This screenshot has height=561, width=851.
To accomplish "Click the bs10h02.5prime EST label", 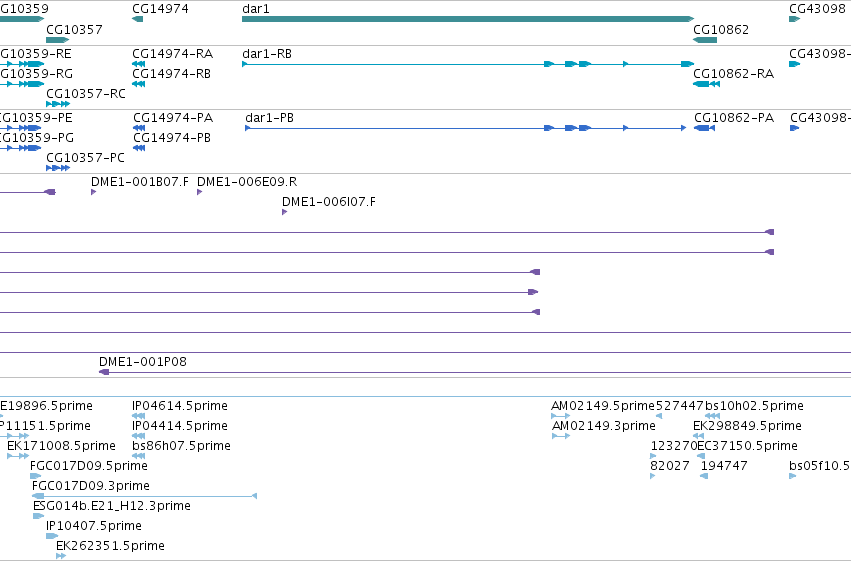I will [754, 406].
